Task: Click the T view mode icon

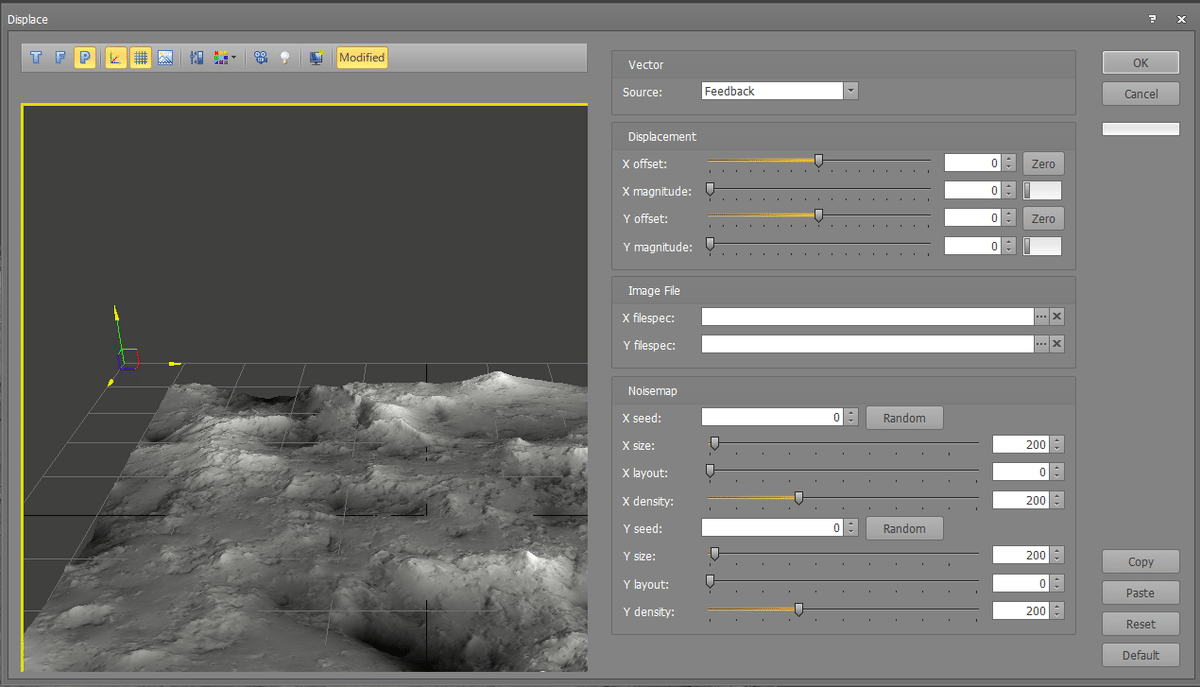Action: [37, 58]
